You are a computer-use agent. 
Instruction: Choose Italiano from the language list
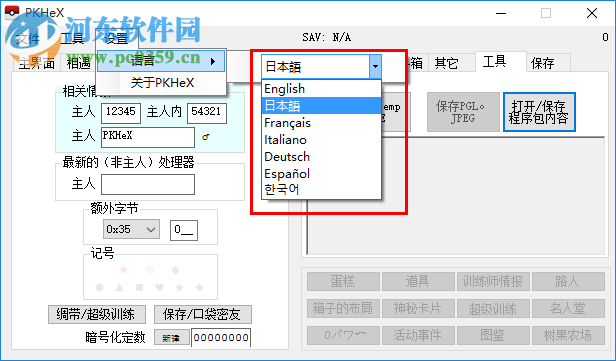point(321,139)
